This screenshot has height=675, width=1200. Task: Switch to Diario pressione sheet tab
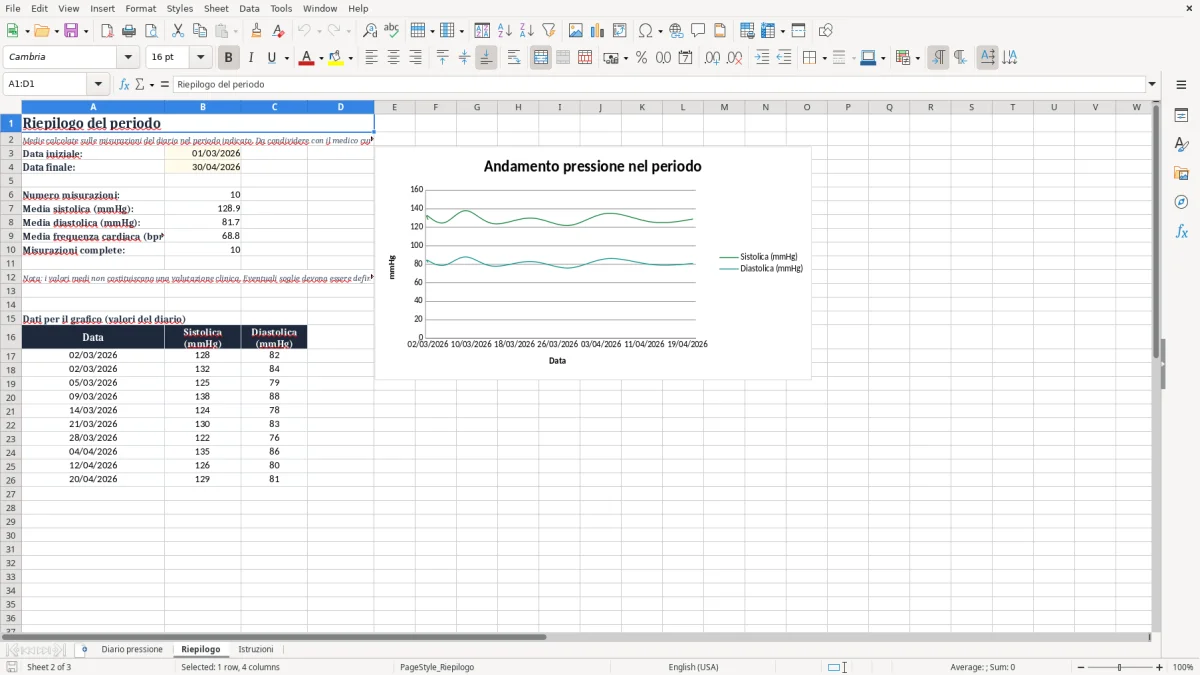click(131, 650)
